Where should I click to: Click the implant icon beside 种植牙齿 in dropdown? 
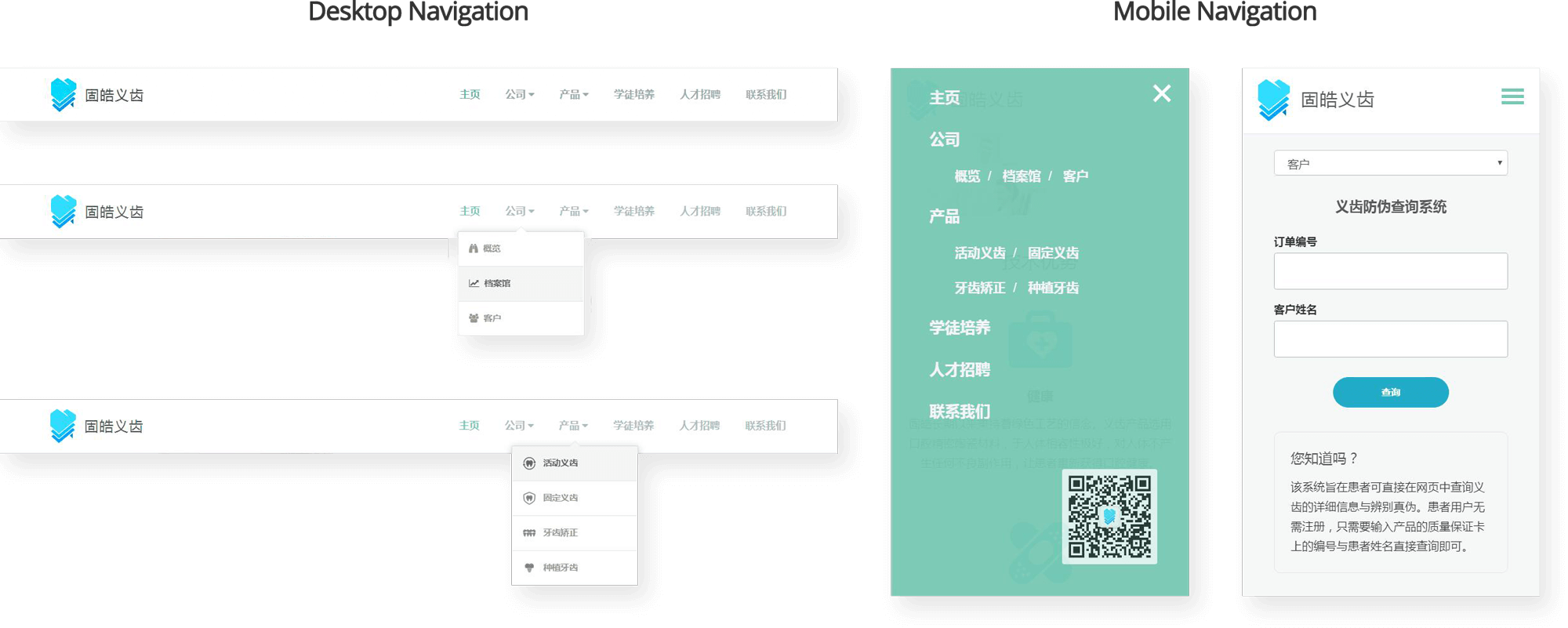pyautogui.click(x=529, y=568)
